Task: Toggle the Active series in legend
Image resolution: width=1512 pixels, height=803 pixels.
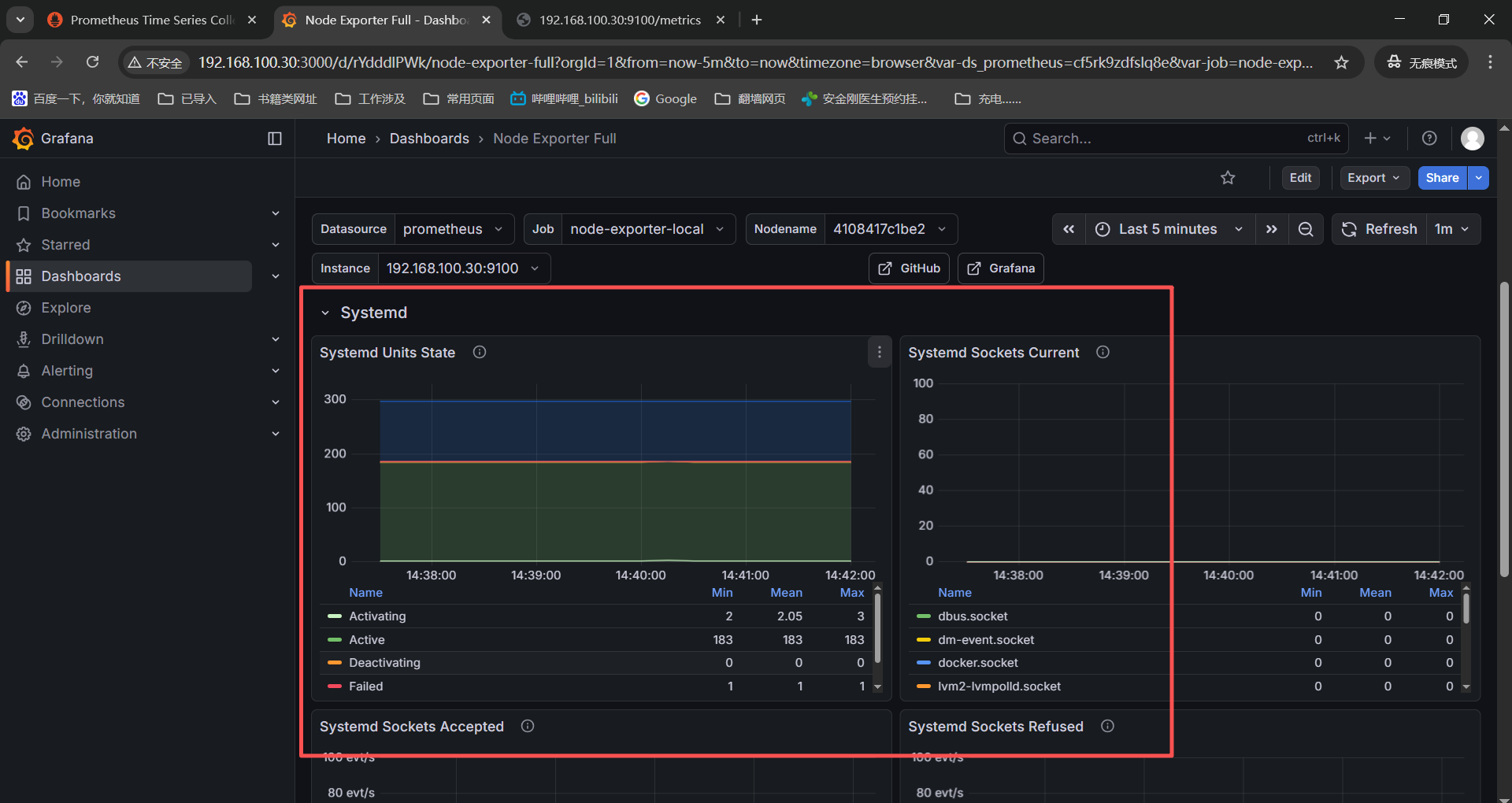Action: (x=367, y=640)
